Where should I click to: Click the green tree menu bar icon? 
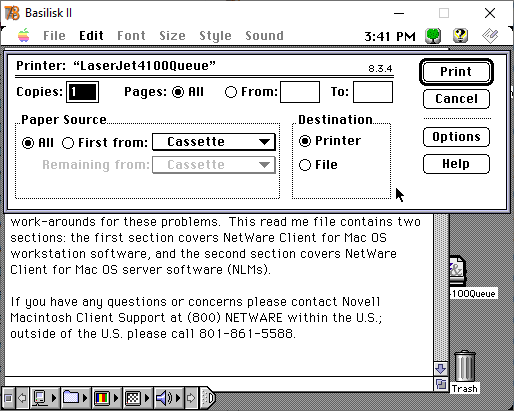[433, 36]
